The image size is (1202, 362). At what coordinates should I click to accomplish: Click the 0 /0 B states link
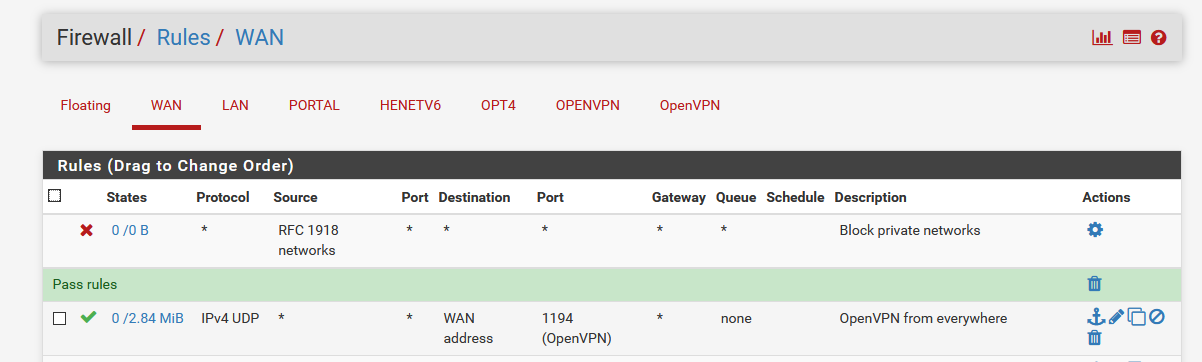tap(130, 230)
